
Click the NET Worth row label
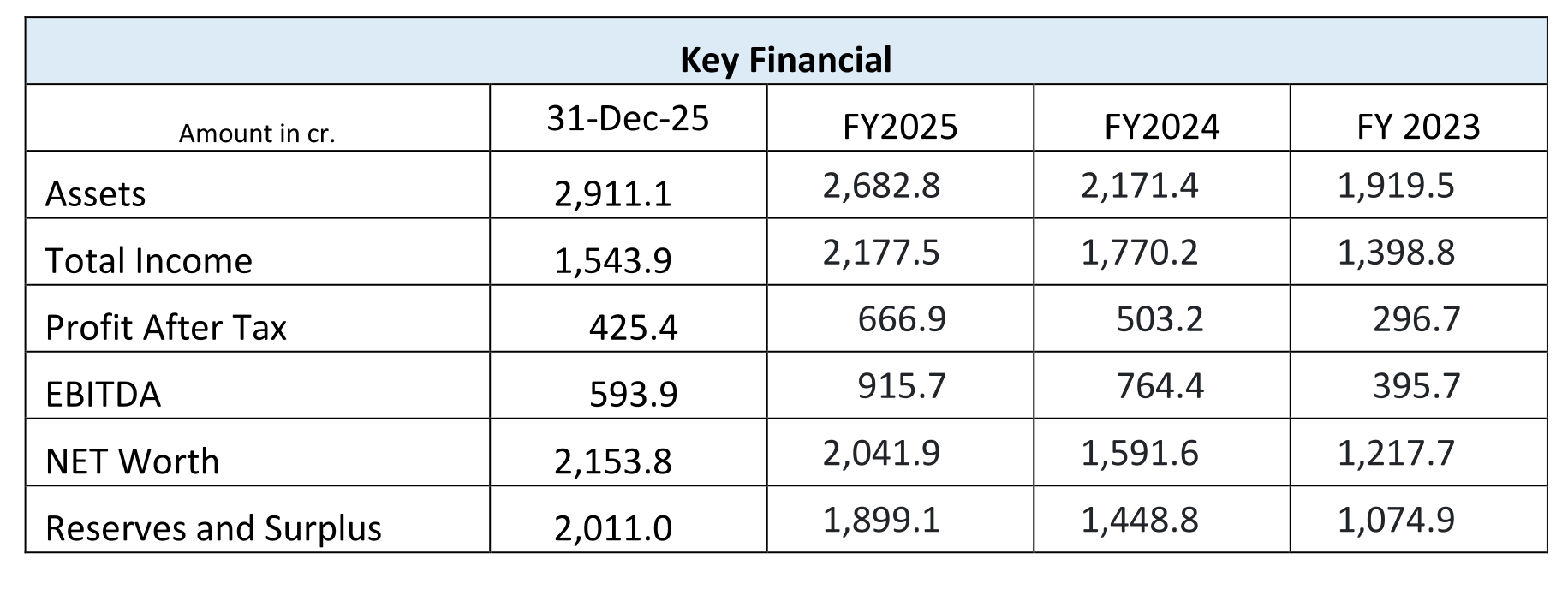pyautogui.click(x=132, y=461)
